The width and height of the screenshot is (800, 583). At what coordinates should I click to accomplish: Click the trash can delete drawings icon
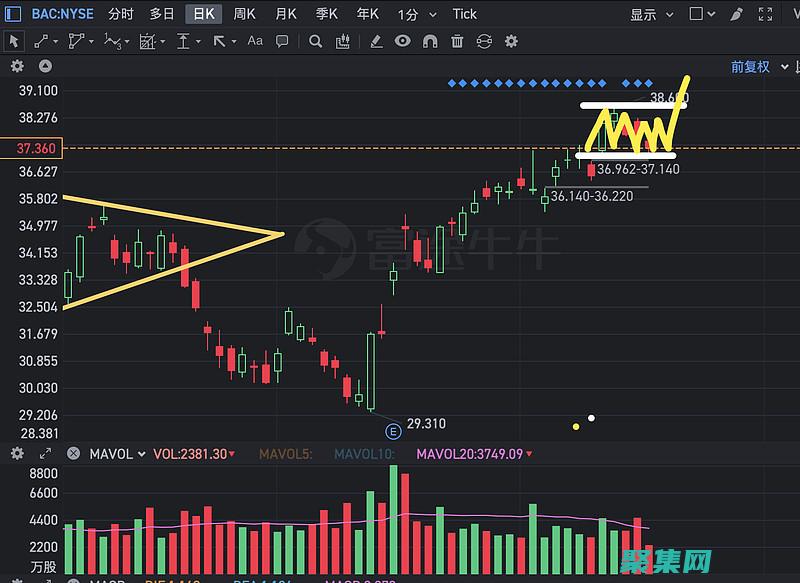coord(457,41)
